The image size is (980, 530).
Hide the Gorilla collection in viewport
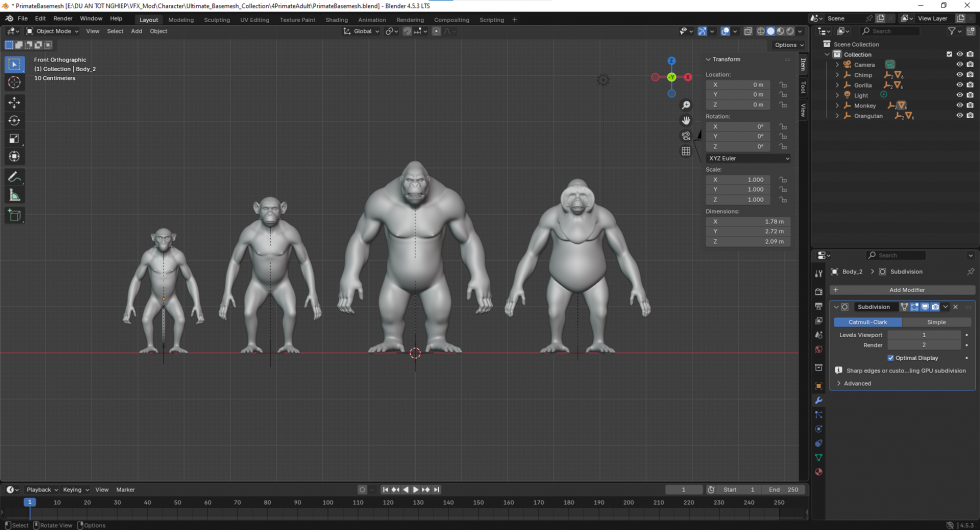coord(959,85)
